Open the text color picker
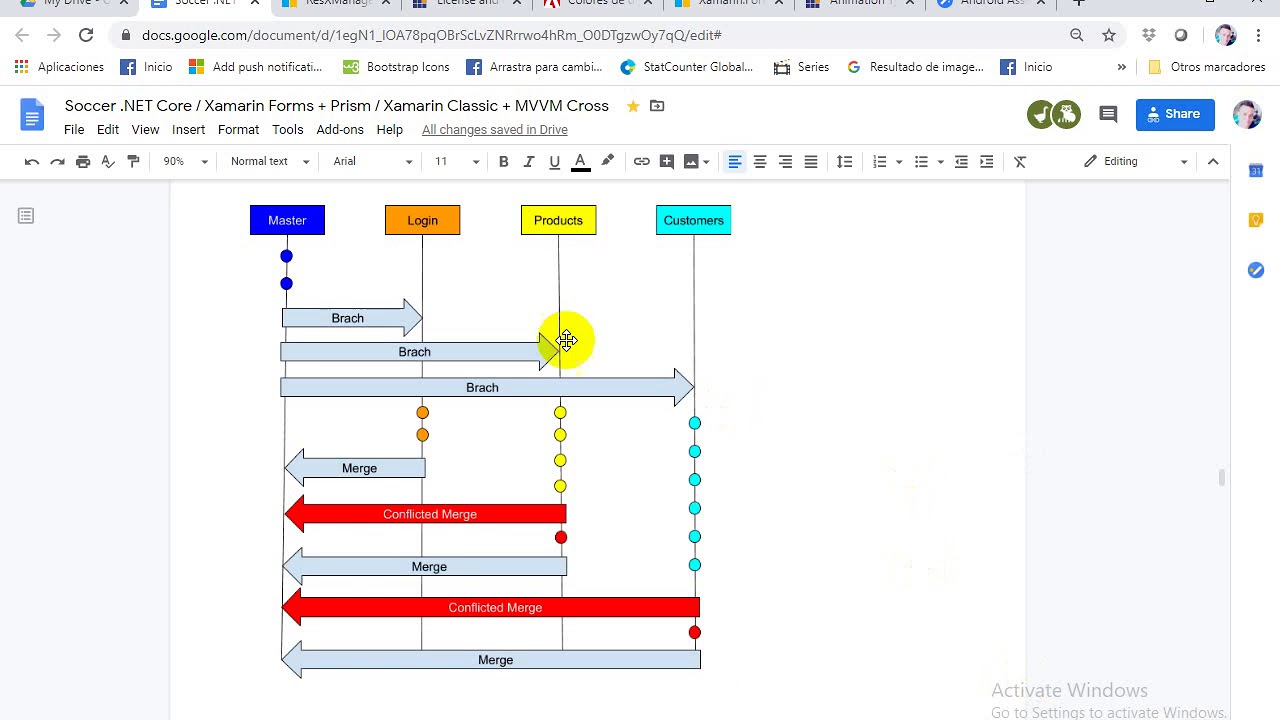 coord(580,161)
